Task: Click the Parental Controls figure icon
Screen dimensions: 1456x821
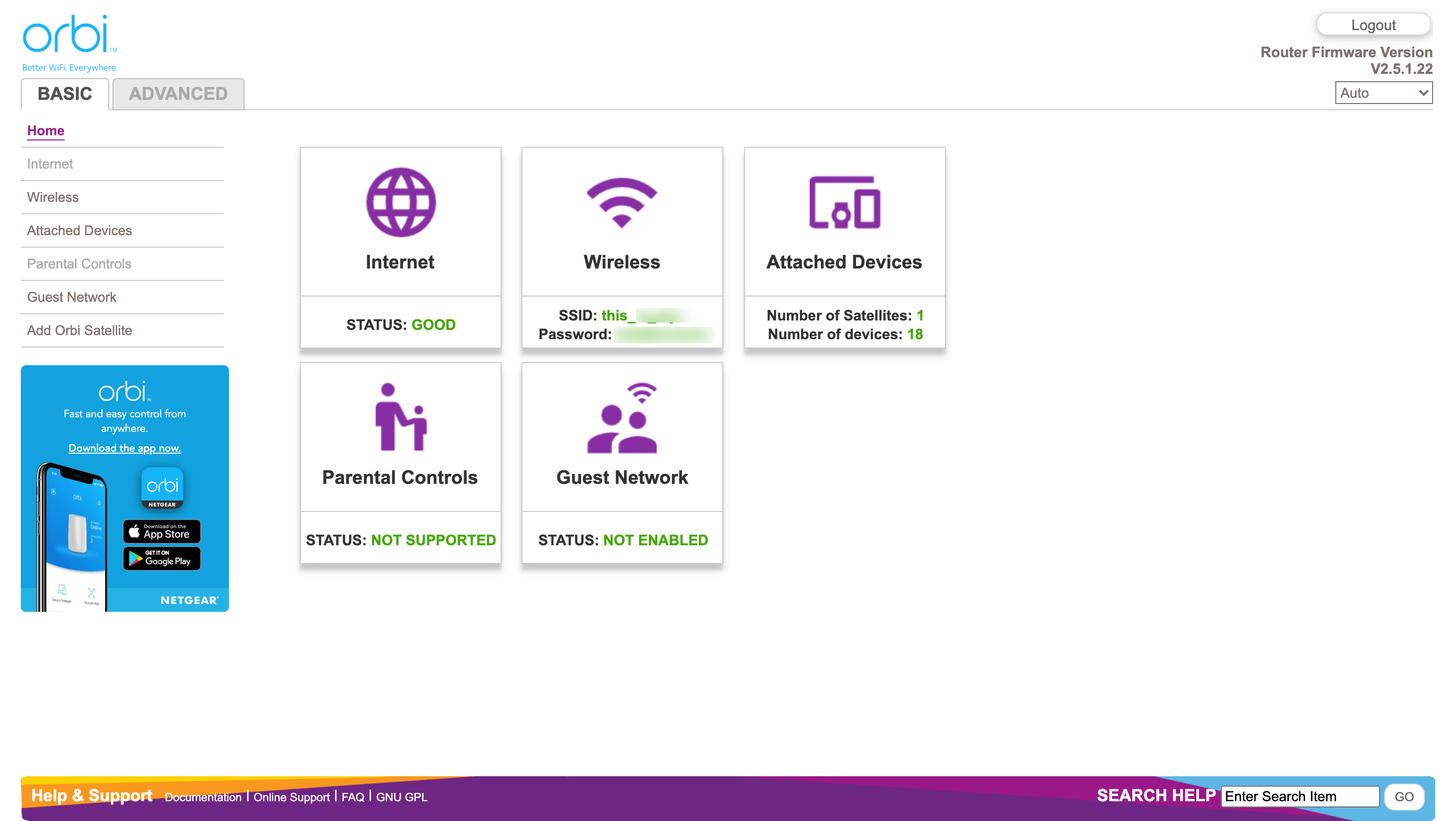Action: pyautogui.click(x=400, y=419)
